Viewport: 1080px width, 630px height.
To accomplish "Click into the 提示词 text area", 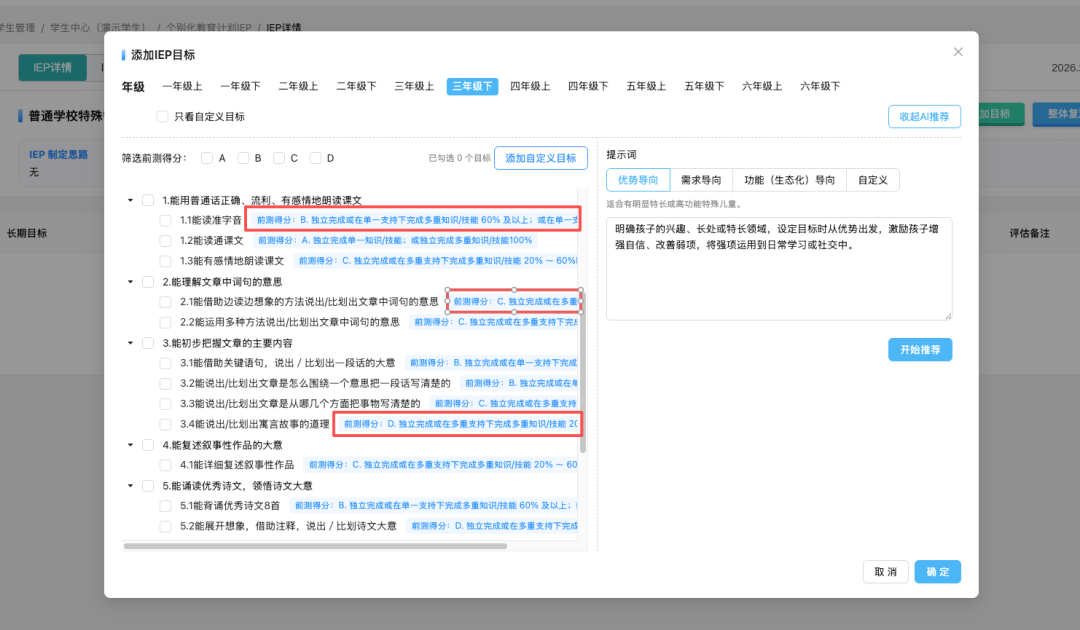I will click(x=779, y=269).
